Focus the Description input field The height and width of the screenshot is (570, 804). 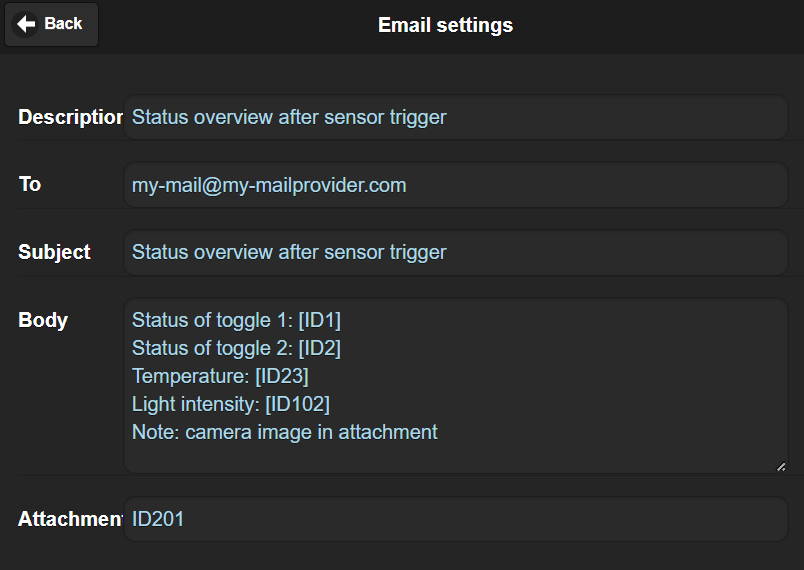455,117
